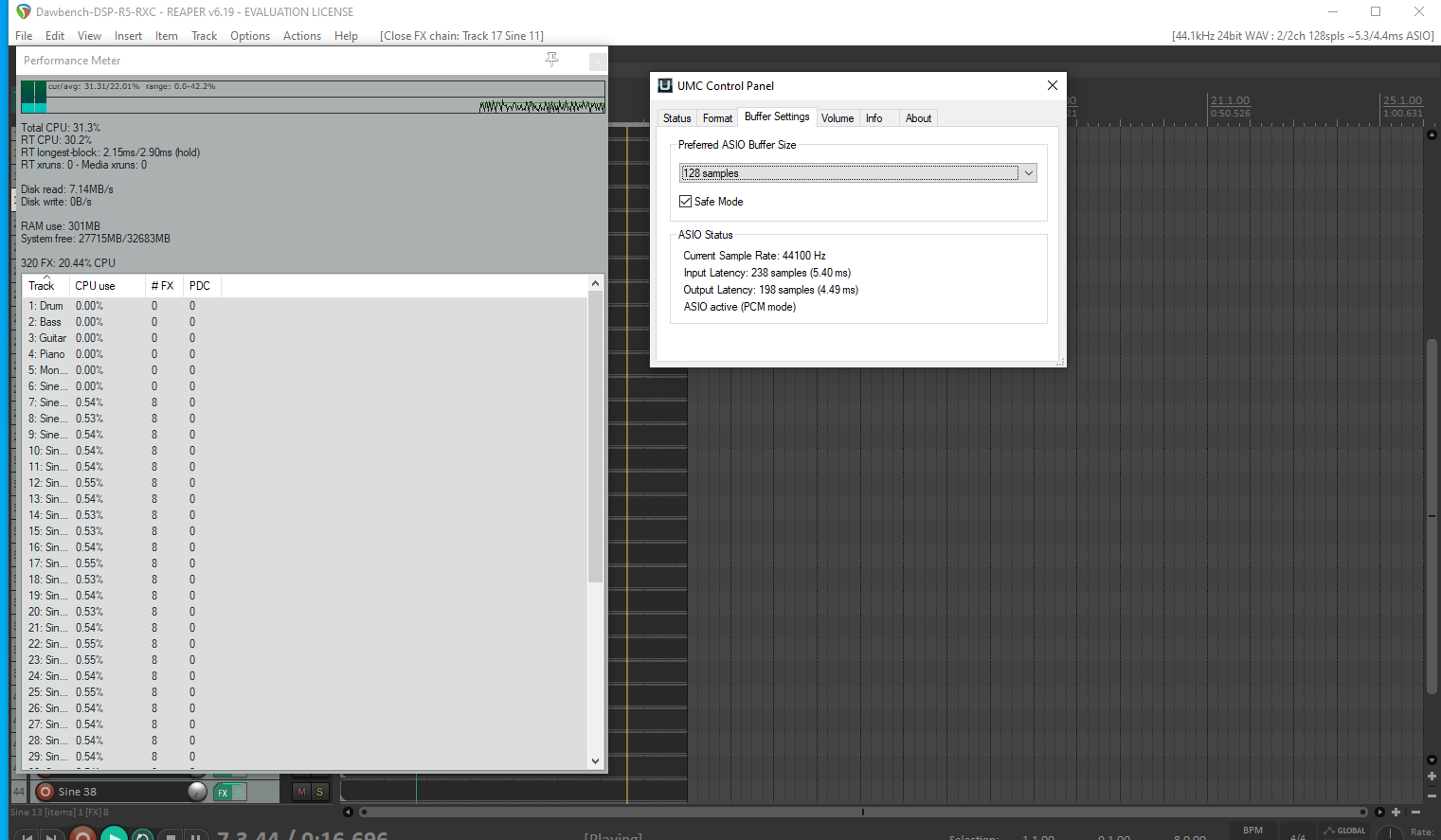The width and height of the screenshot is (1441, 840).
Task: Open the Preferred ASIO Buffer Size dropdown
Action: [858, 172]
